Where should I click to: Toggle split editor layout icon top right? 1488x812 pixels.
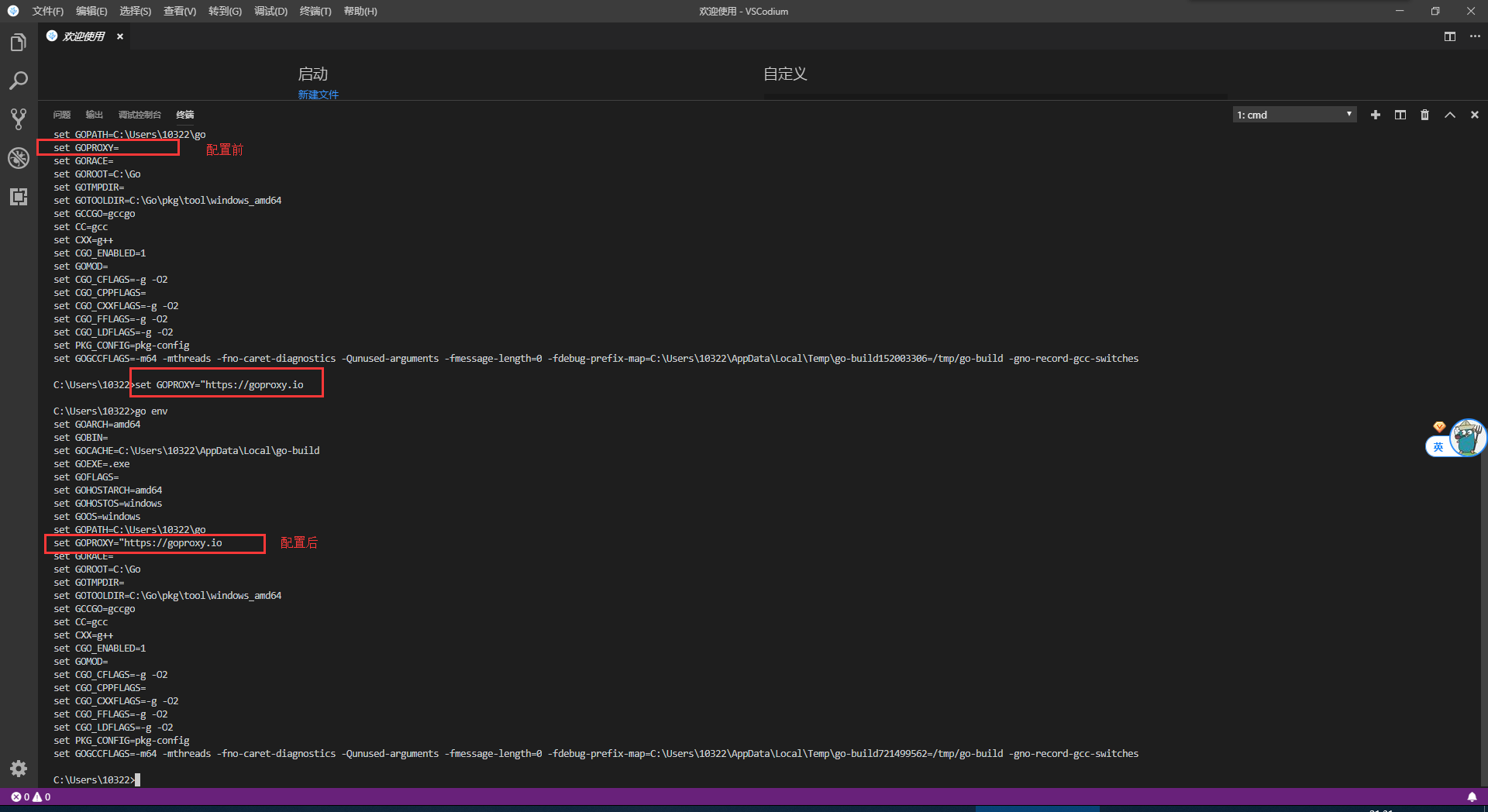pos(1450,36)
